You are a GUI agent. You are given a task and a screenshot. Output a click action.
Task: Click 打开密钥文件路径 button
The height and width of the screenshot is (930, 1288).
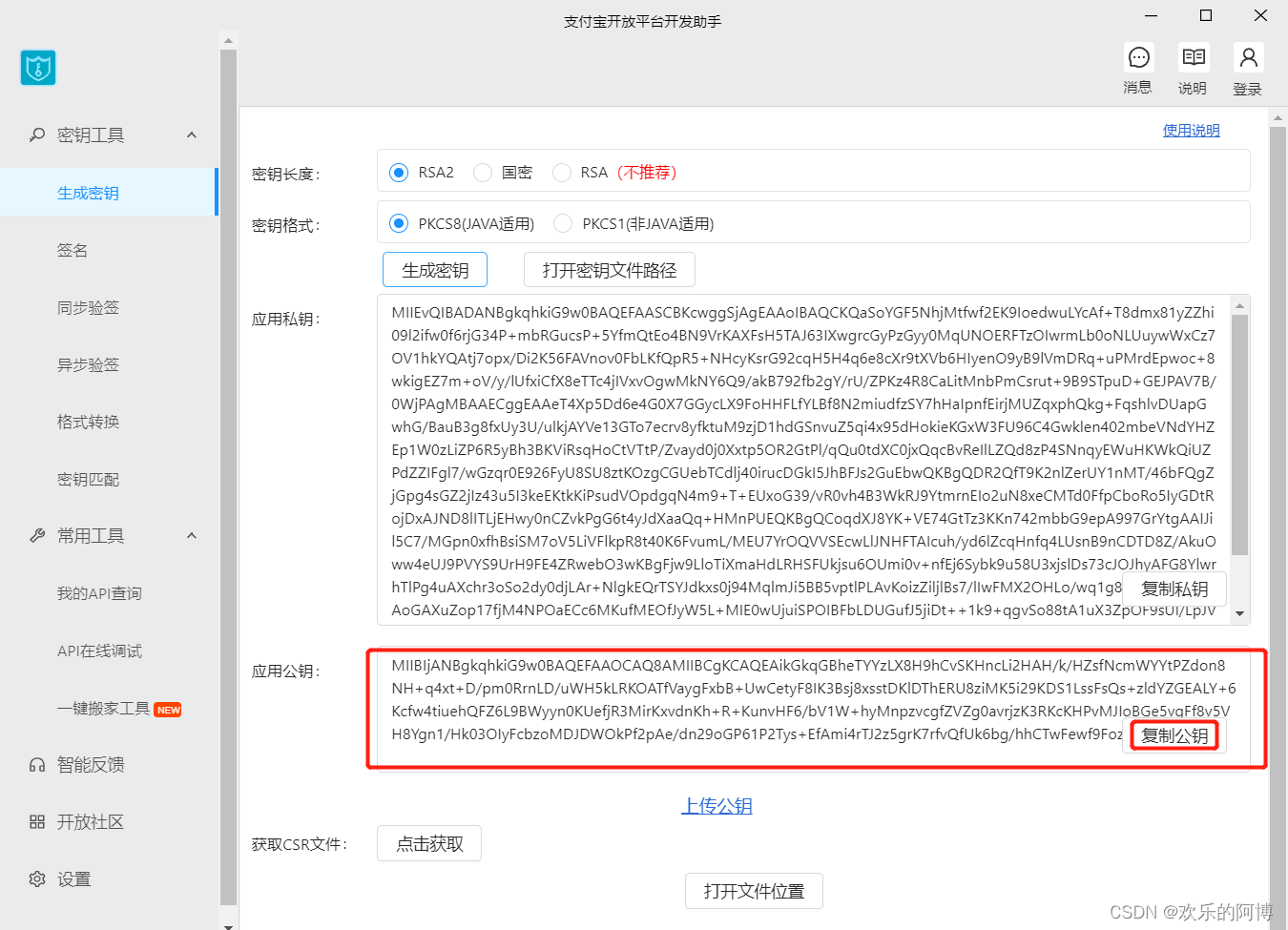tap(610, 270)
